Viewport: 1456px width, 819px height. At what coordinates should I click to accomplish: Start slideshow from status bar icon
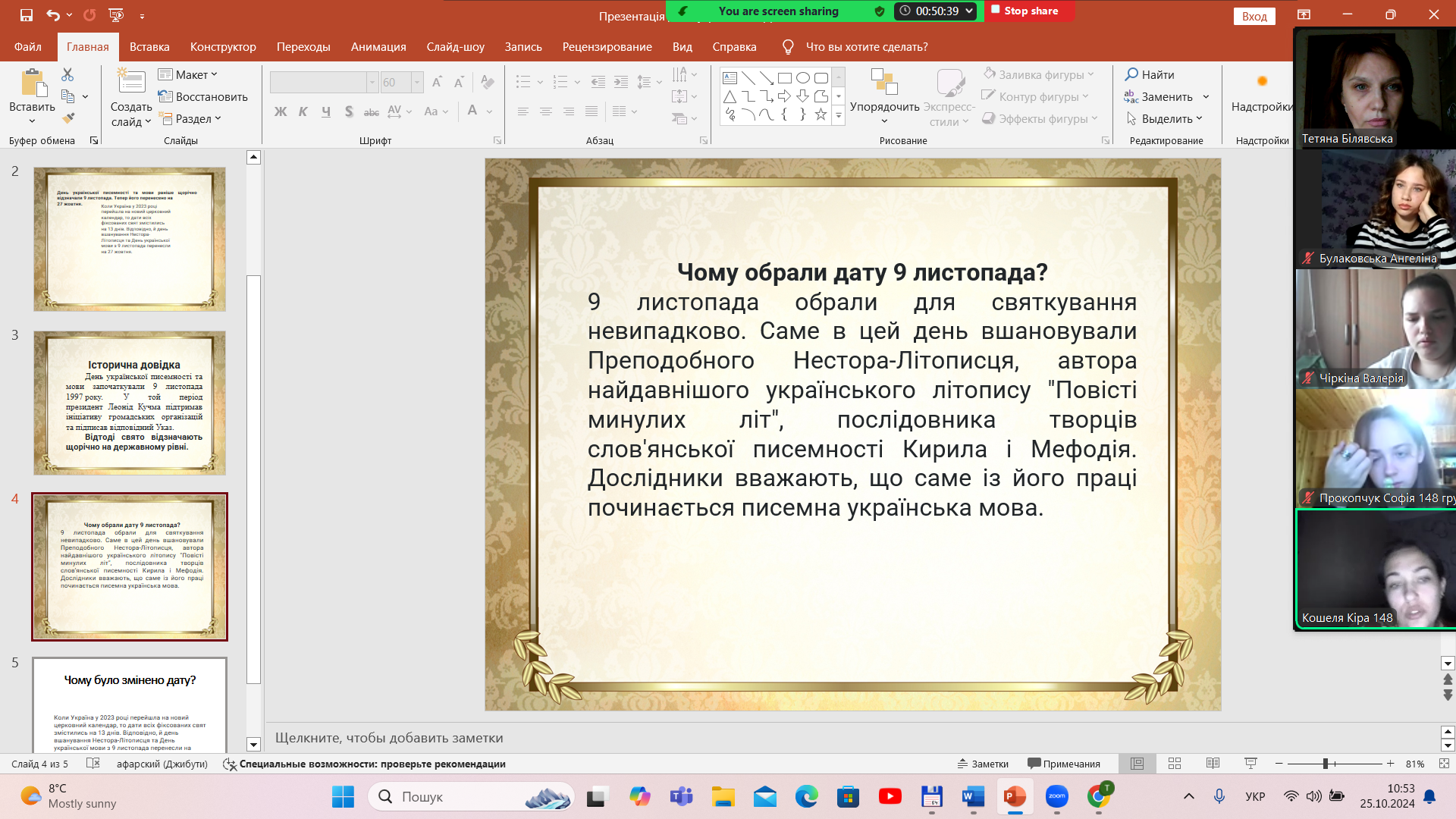tap(1250, 764)
